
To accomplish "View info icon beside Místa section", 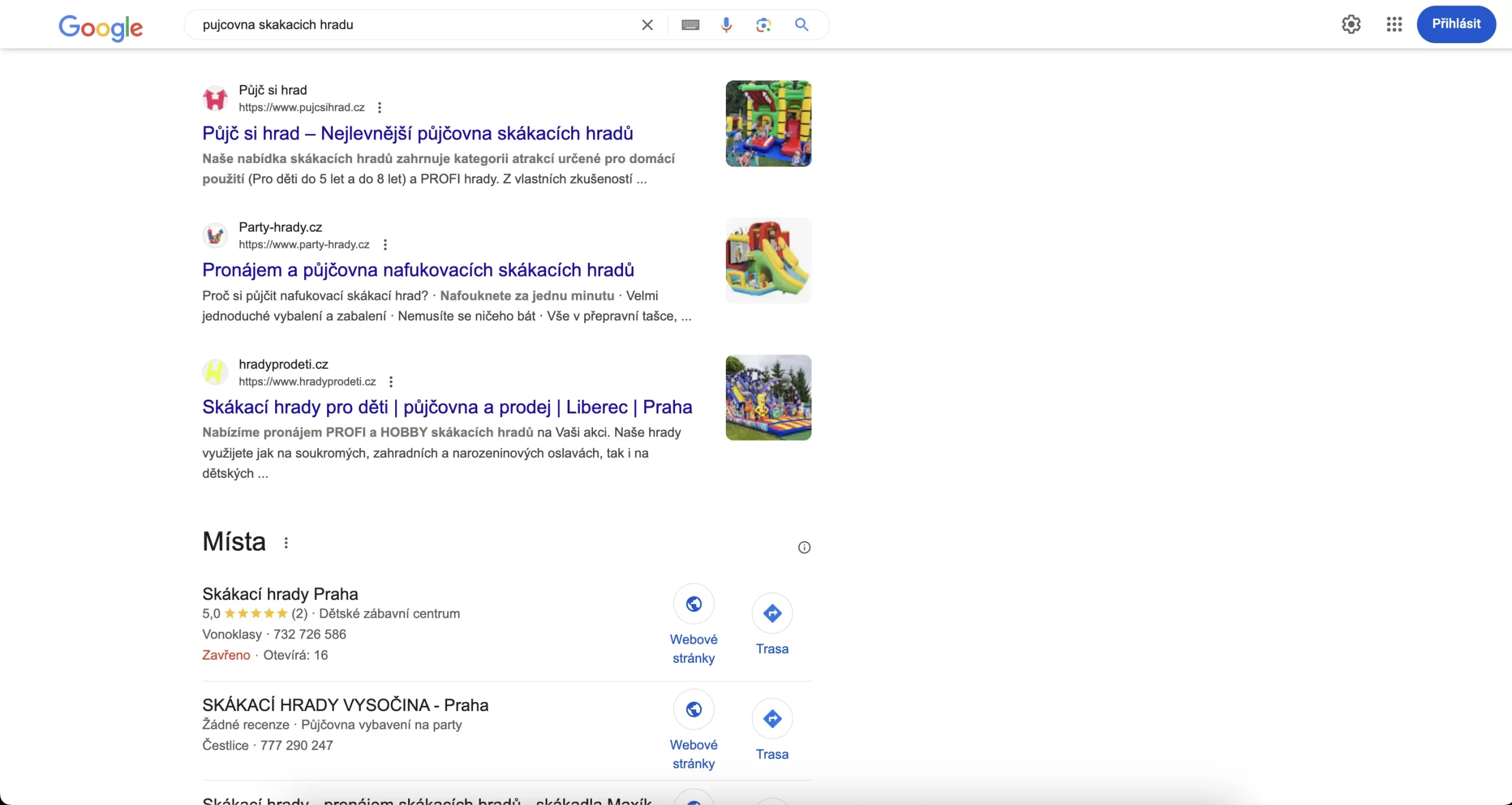I will click(x=804, y=547).
